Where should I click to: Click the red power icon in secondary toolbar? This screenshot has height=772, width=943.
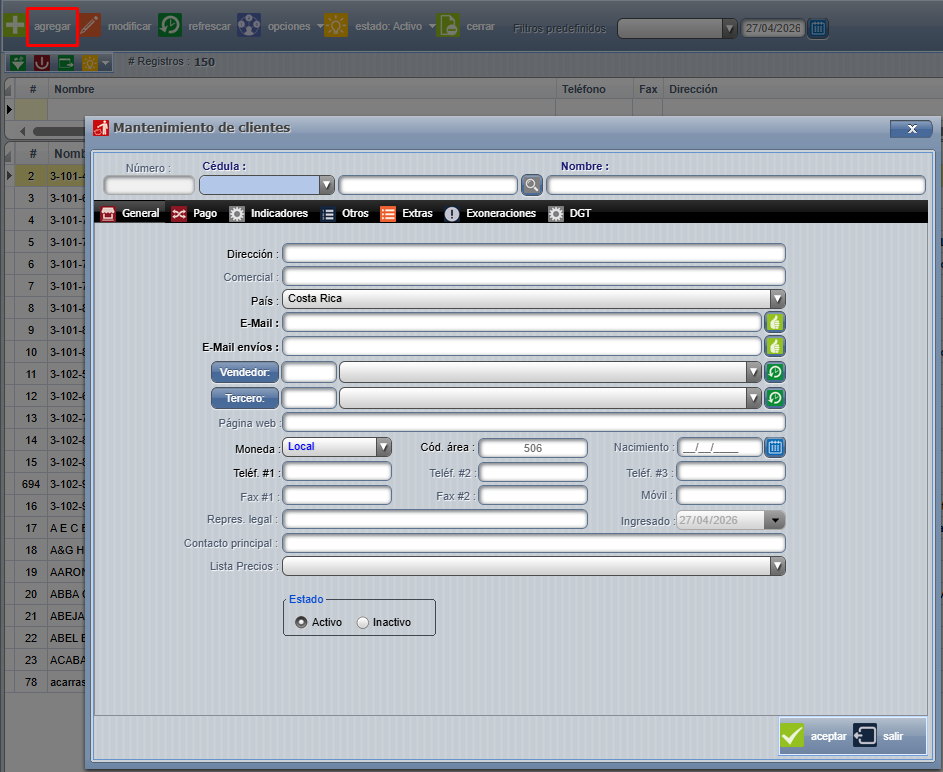(42, 63)
